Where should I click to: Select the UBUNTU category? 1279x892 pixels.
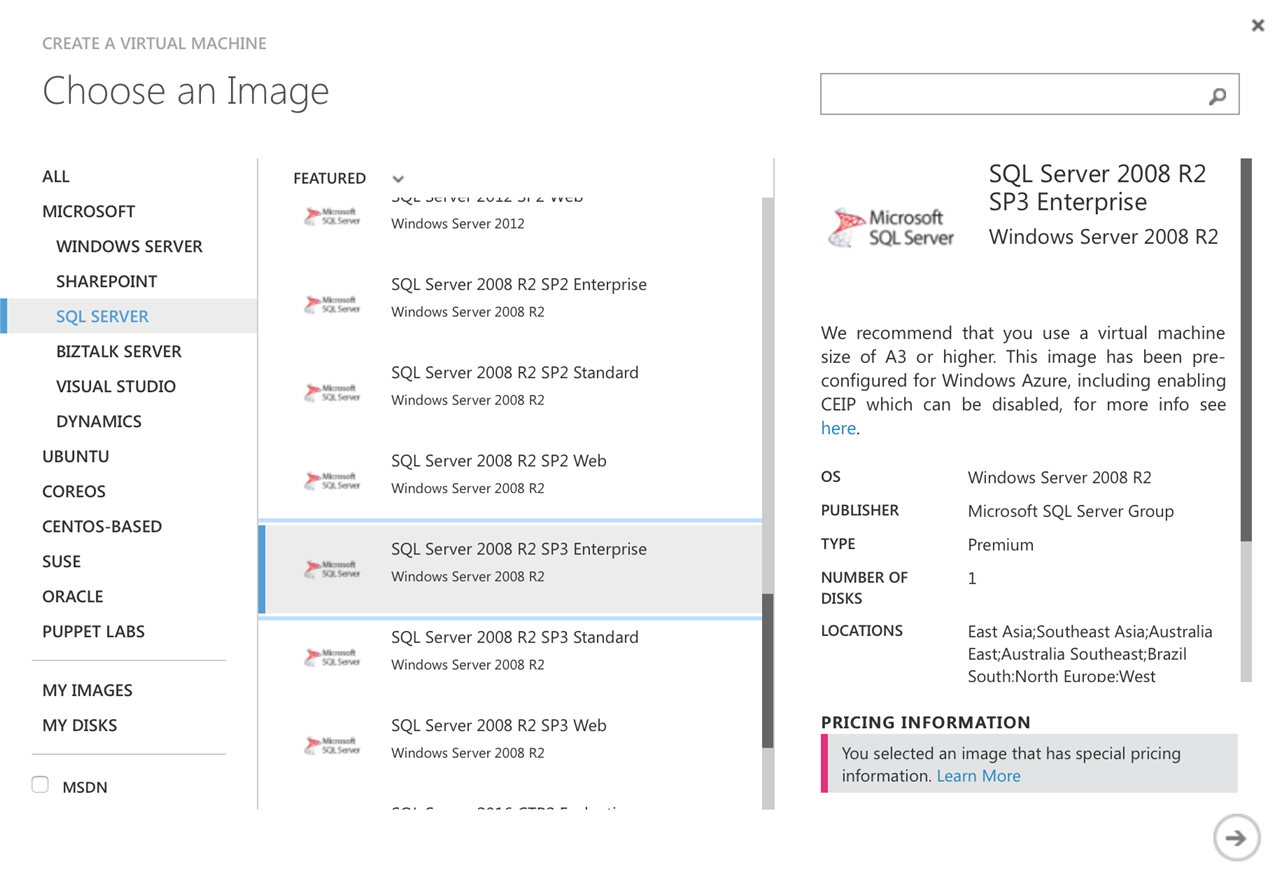(76, 457)
